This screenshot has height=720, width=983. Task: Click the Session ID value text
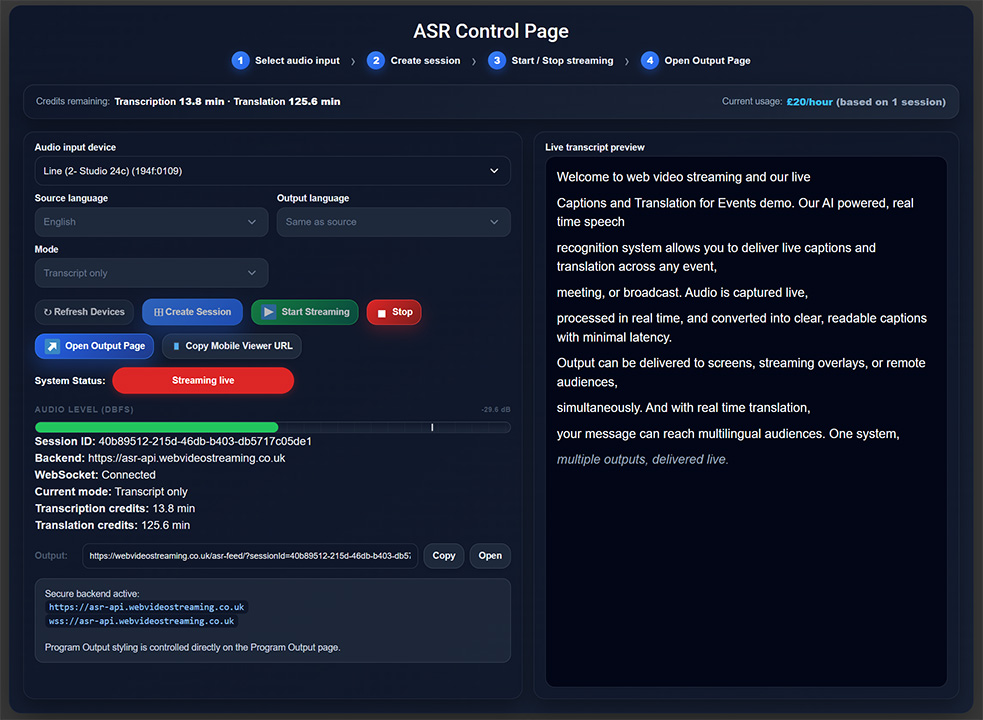pos(204,442)
